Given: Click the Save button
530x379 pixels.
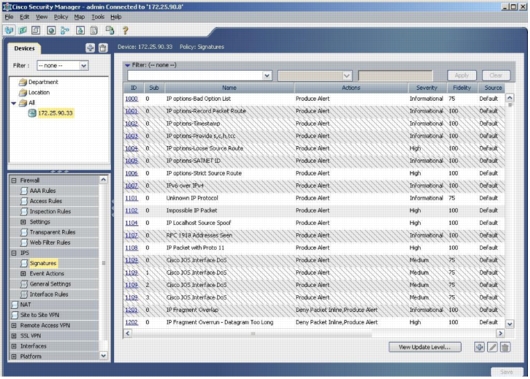Looking at the screenshot, I should click(506, 372).
